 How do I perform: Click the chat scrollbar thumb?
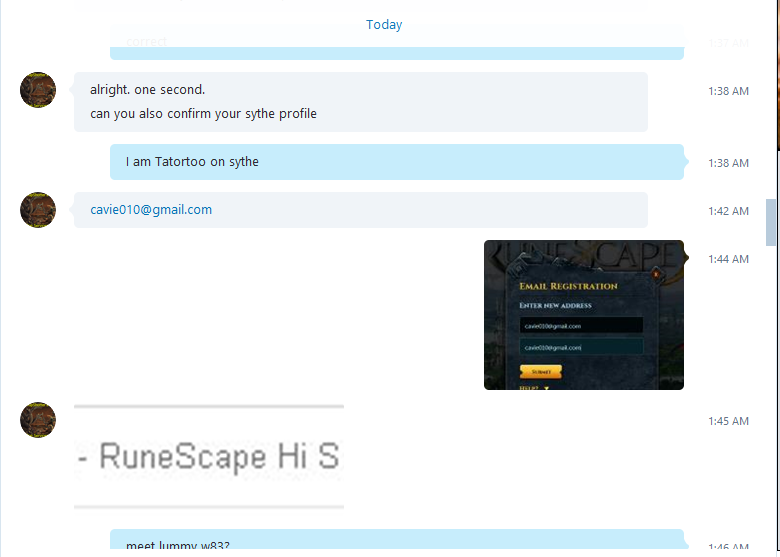pos(771,222)
